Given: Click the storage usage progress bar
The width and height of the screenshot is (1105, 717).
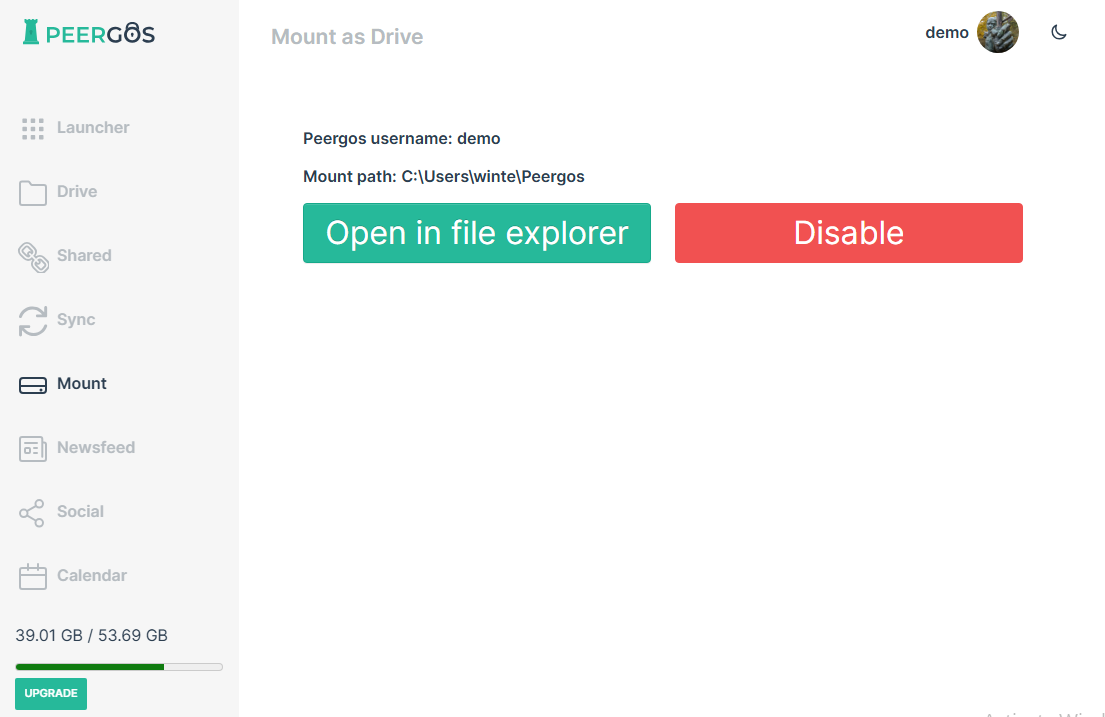Looking at the screenshot, I should pyautogui.click(x=119, y=667).
